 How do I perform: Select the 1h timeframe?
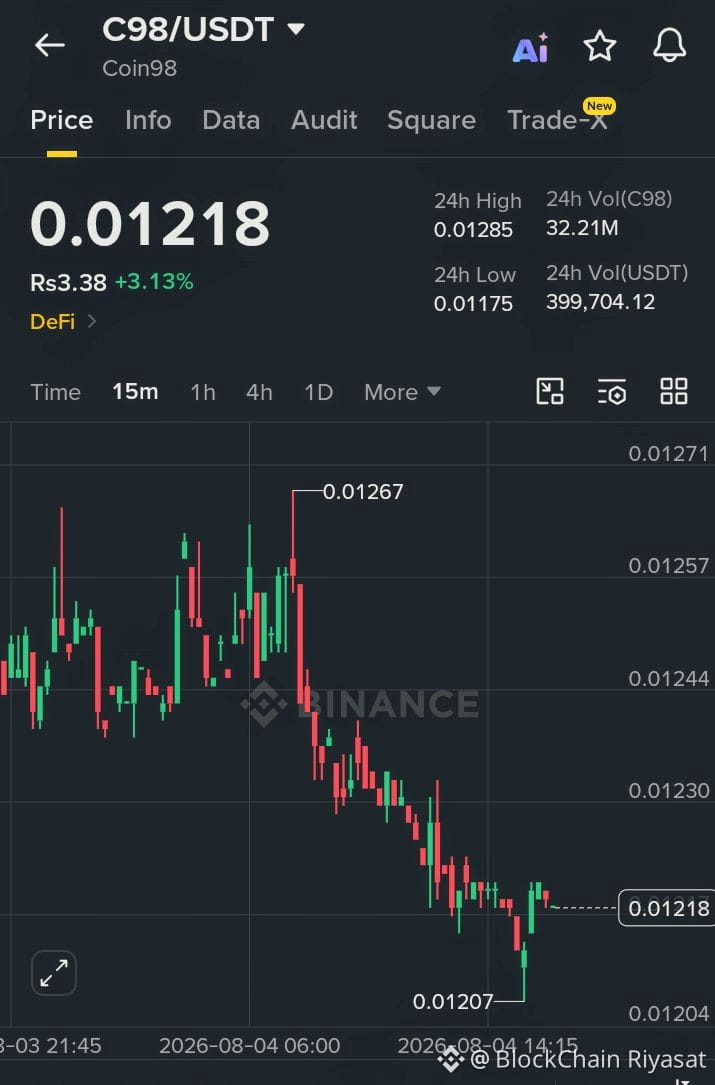[x=203, y=392]
